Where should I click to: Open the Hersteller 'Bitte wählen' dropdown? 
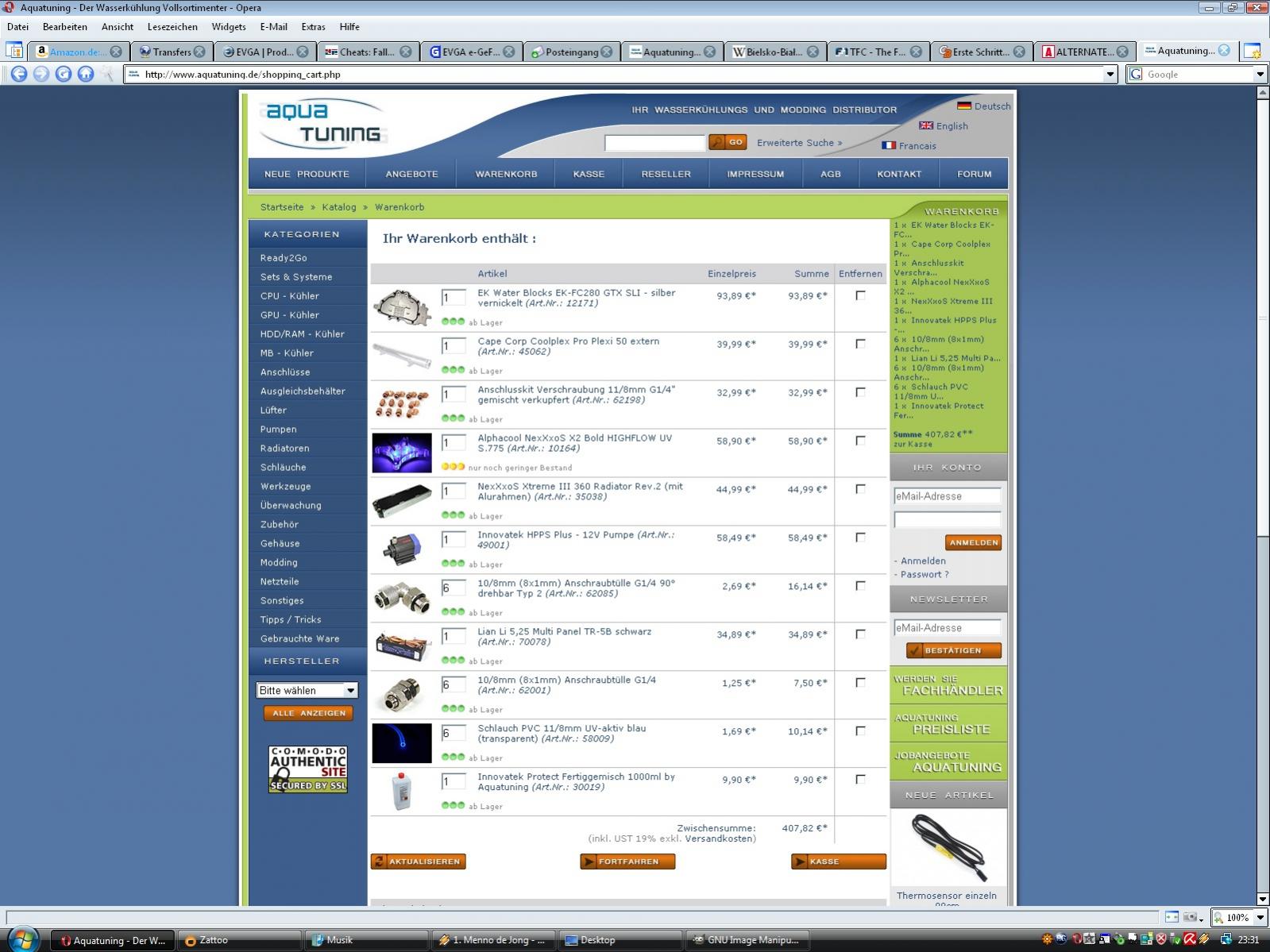coord(307,690)
